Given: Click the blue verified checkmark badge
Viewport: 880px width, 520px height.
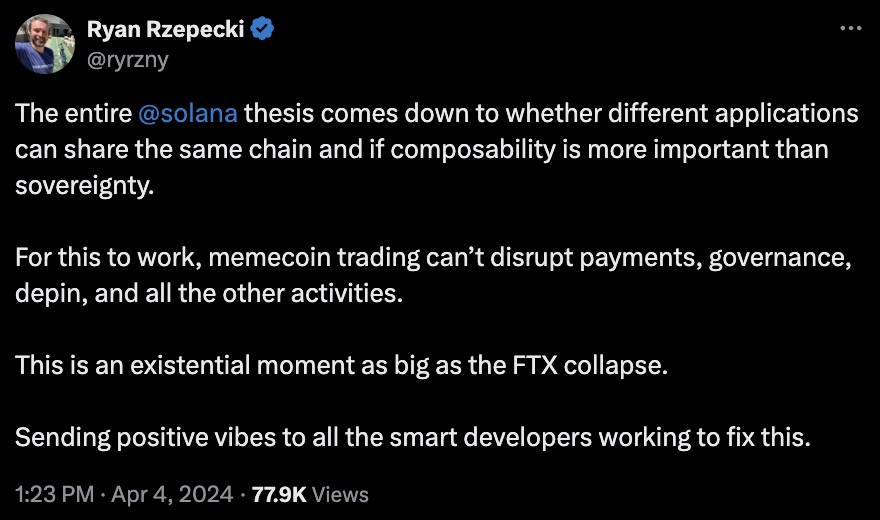Looking at the screenshot, I should (x=262, y=29).
